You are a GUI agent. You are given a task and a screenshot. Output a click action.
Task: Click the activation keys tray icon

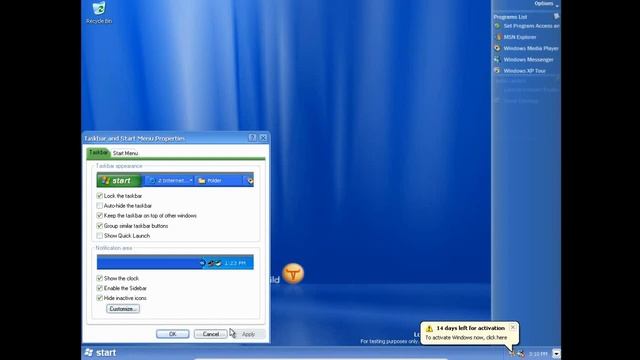(x=512, y=353)
